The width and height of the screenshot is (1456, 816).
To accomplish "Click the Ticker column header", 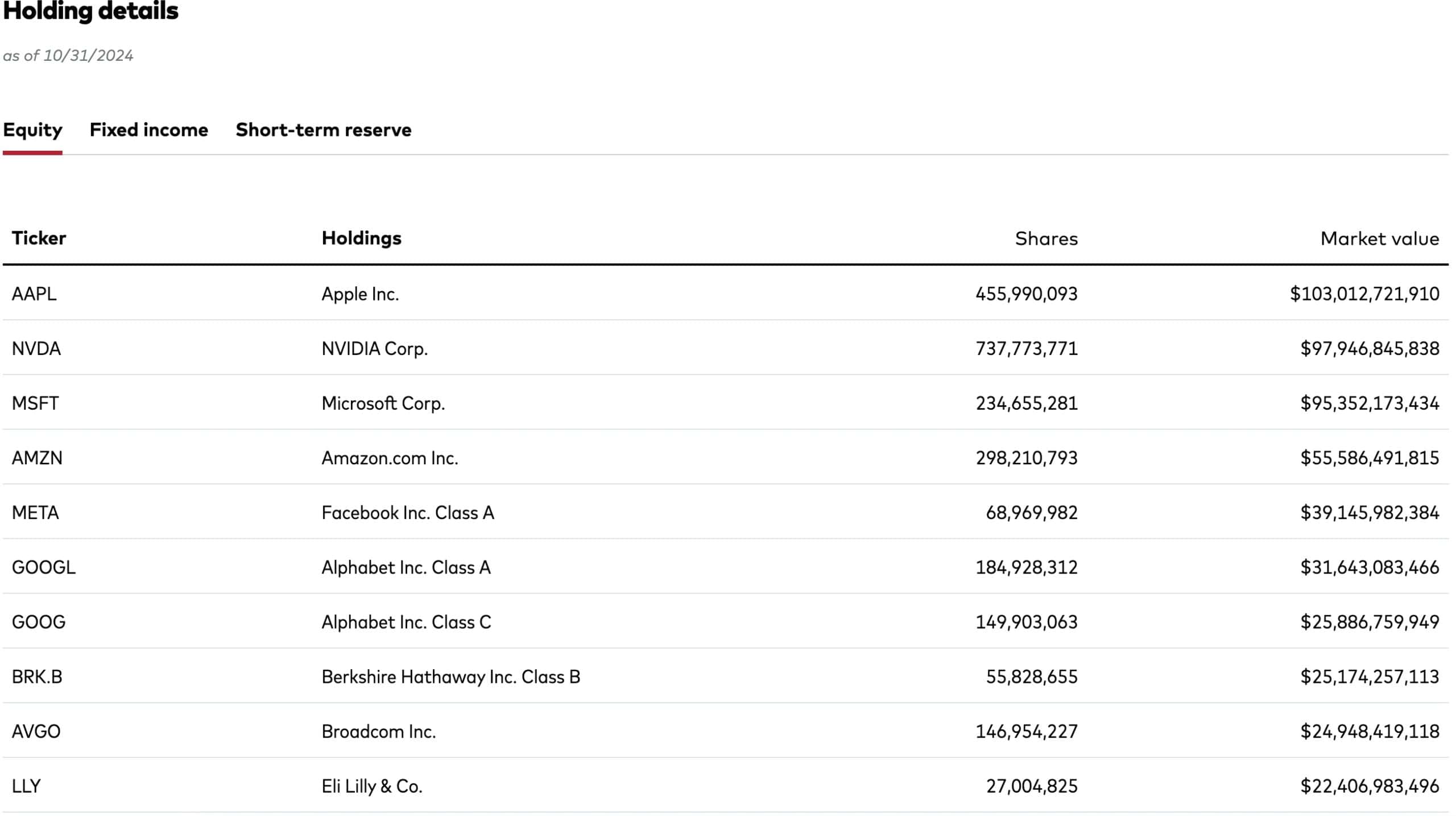I will [x=39, y=238].
